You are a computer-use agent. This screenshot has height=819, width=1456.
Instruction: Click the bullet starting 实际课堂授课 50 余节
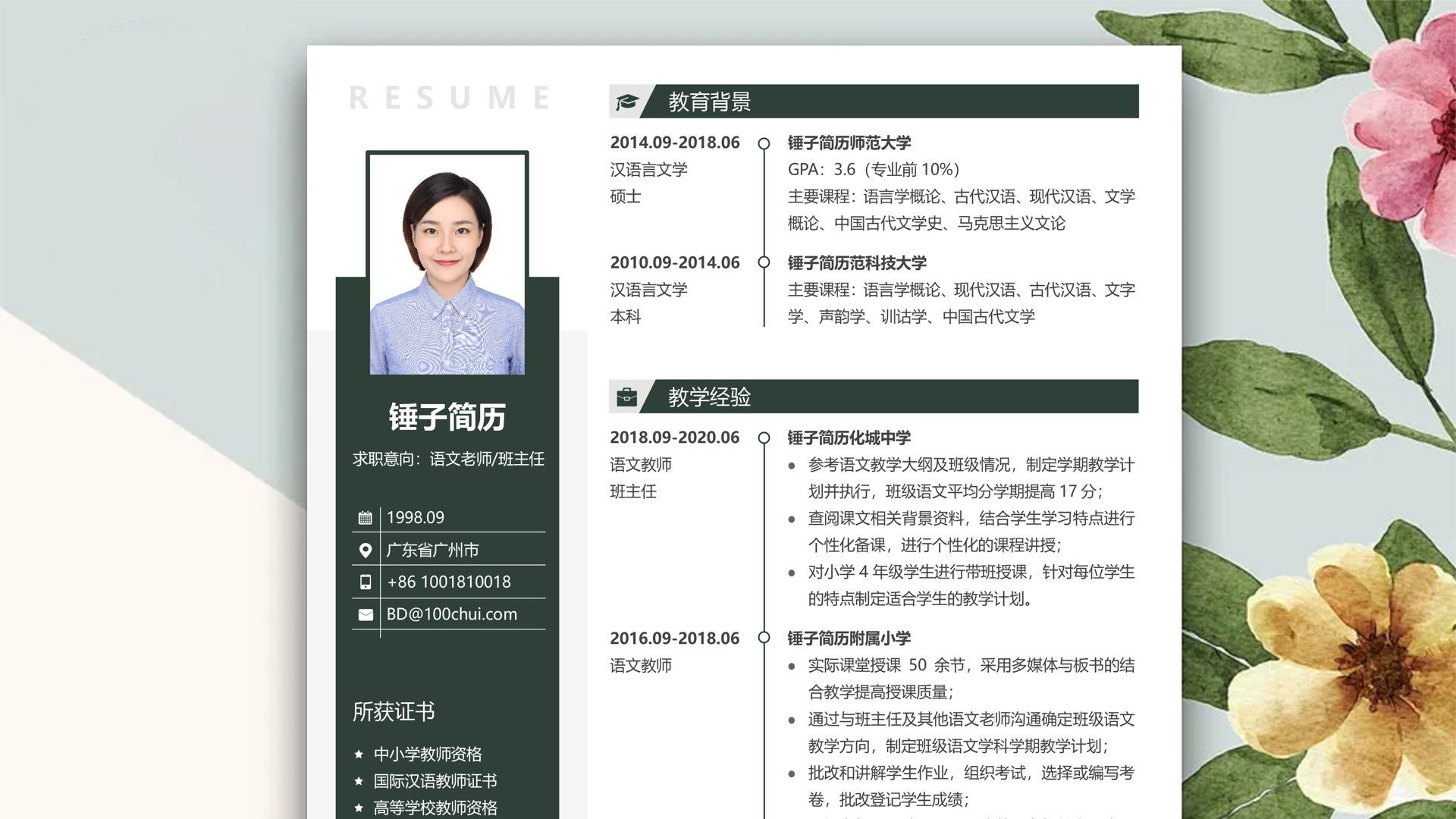point(962,679)
